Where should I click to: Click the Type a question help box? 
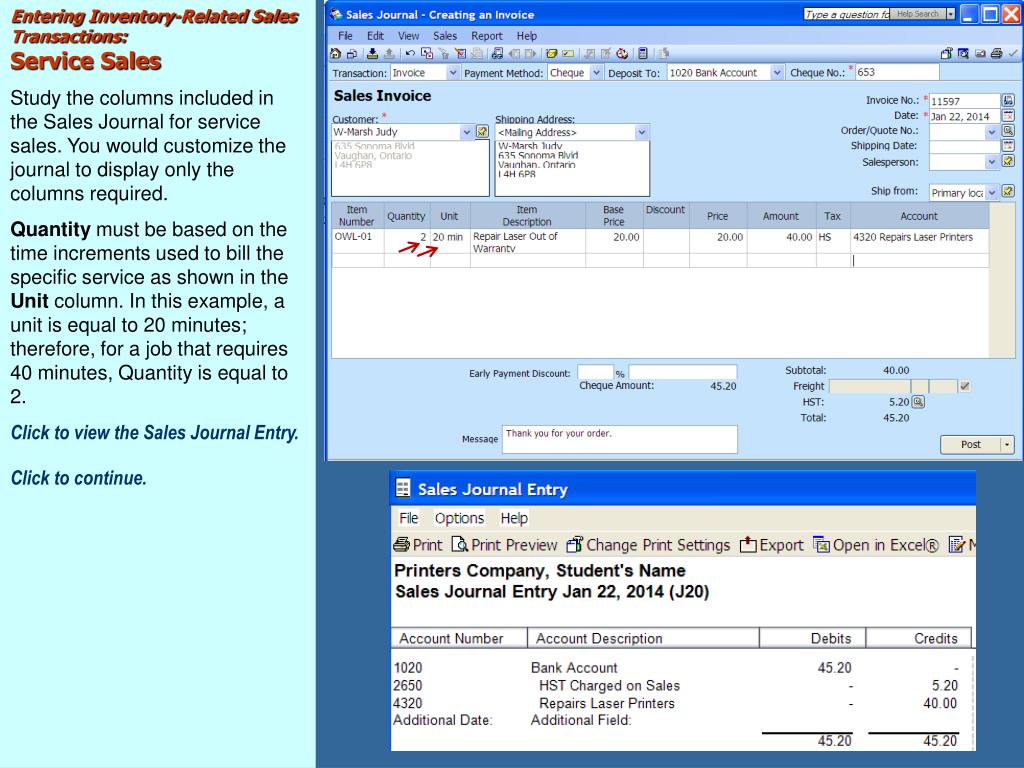[846, 14]
